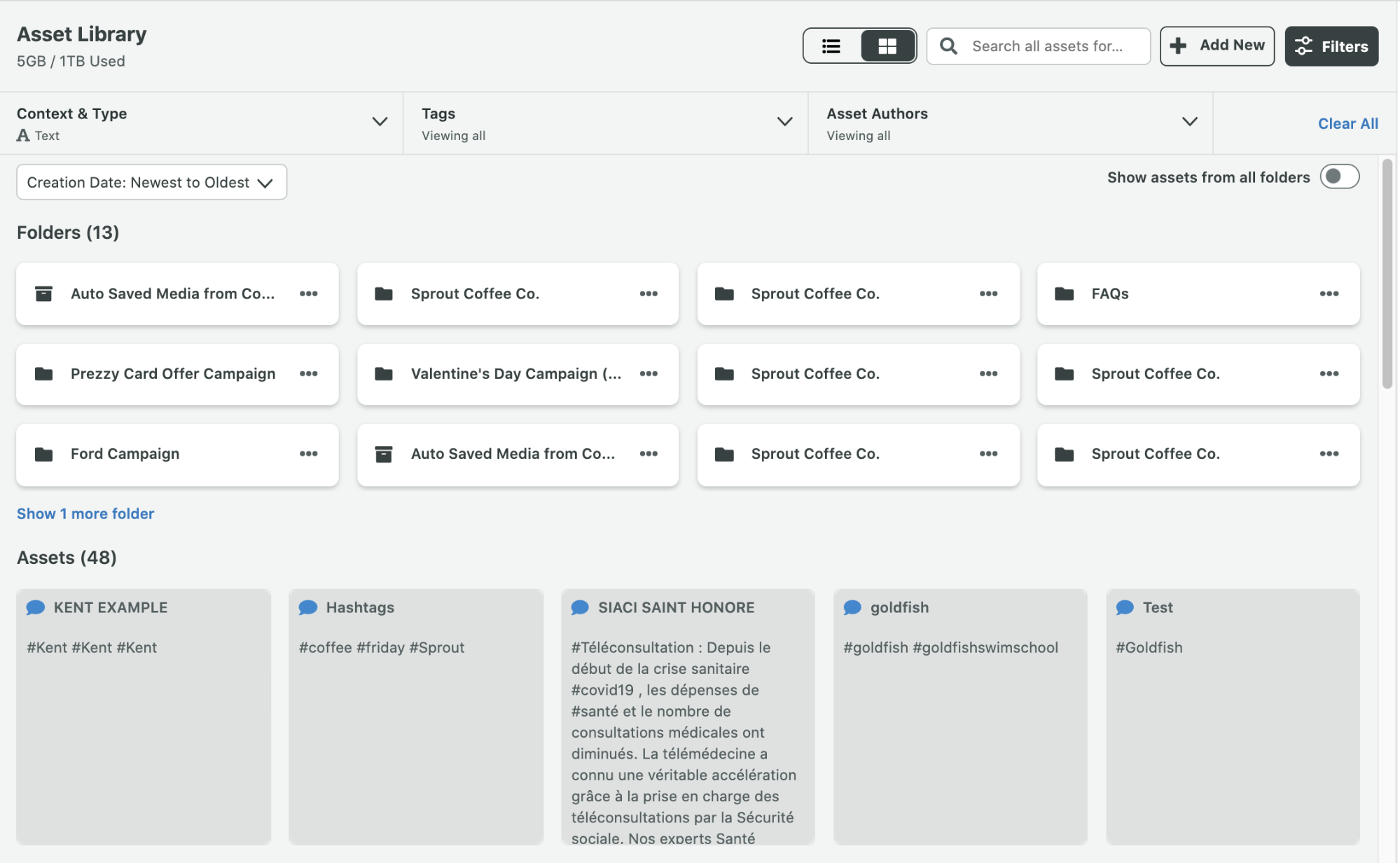The width and height of the screenshot is (1400, 863).
Task: Click the Add New button
Action: (x=1217, y=46)
